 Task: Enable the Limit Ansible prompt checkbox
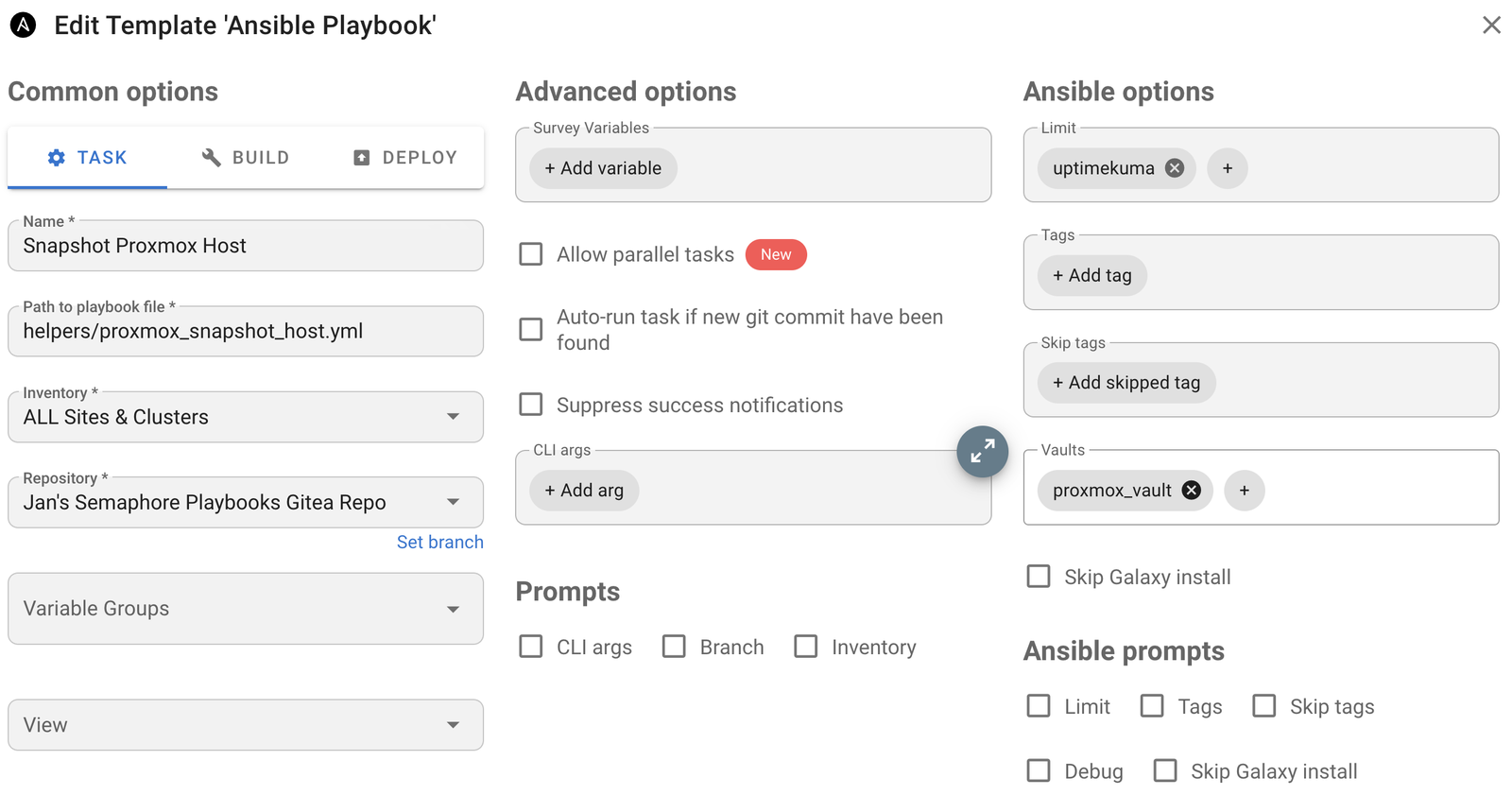click(x=1039, y=706)
